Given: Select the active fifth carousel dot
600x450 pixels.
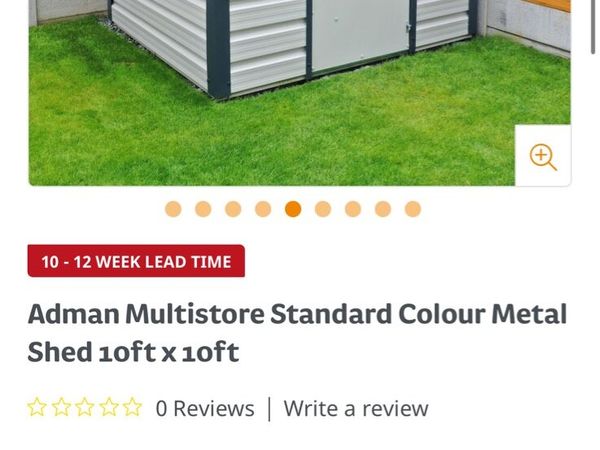Looking at the screenshot, I should click(x=293, y=209).
